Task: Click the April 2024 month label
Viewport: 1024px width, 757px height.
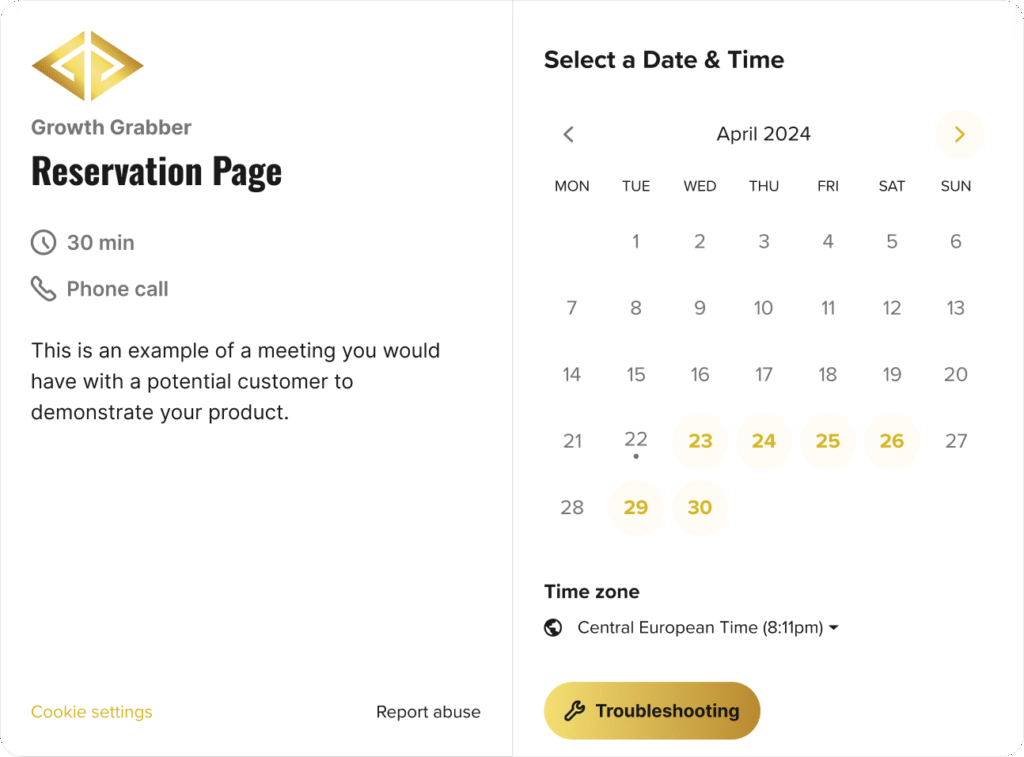Action: pos(764,134)
